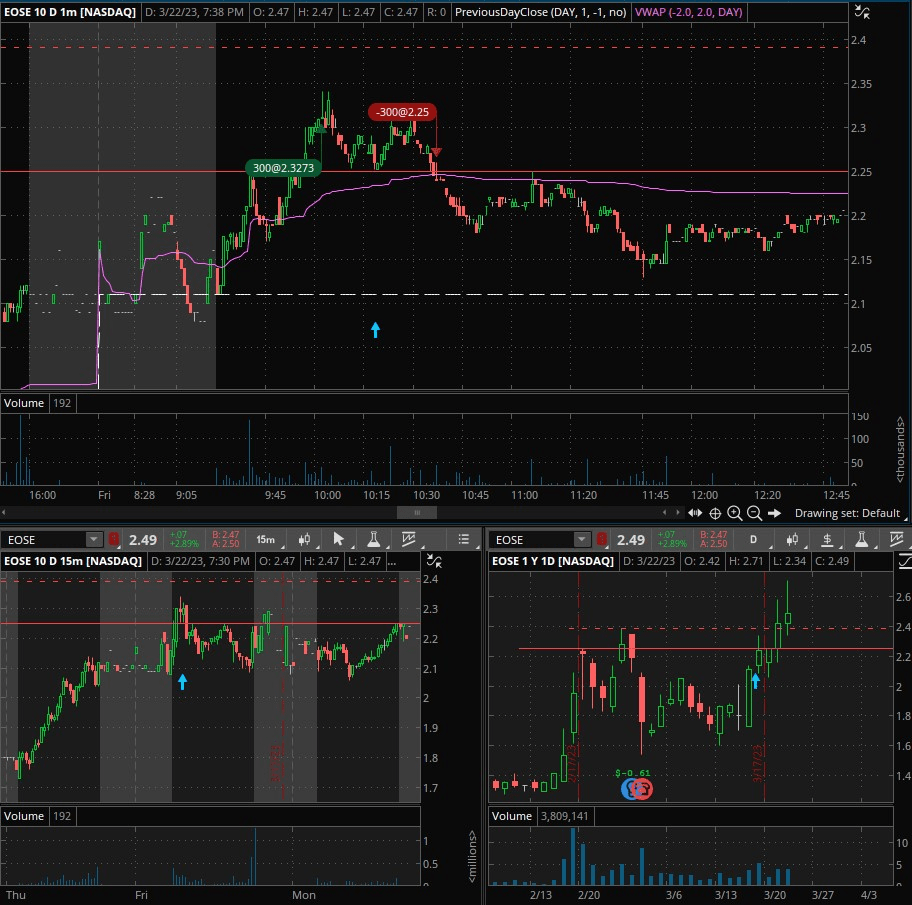Click the Volume label under the 1m chart
Viewport: 912px width, 905px height.
pyautogui.click(x=24, y=403)
